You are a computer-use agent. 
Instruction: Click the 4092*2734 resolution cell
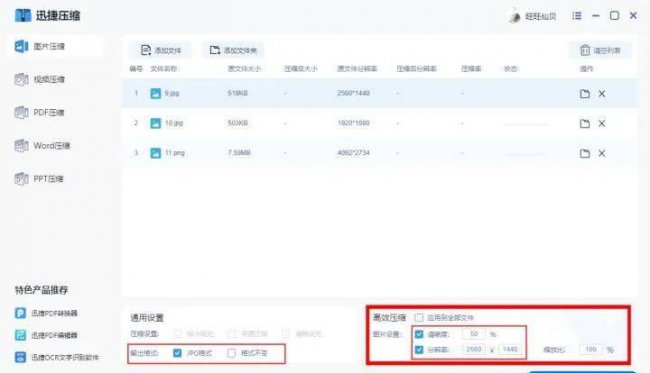353,153
